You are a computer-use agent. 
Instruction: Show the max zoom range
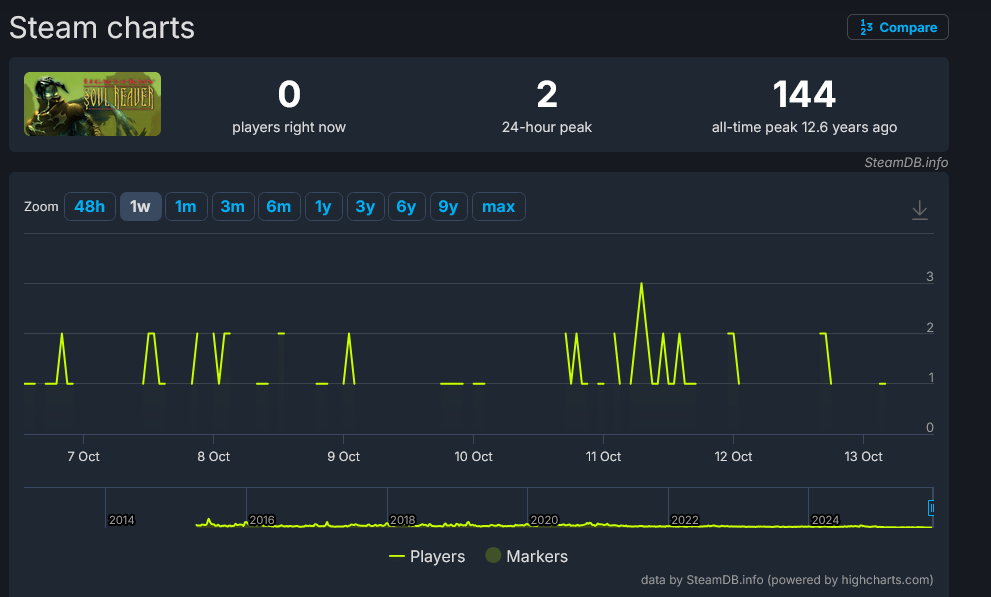coord(499,207)
